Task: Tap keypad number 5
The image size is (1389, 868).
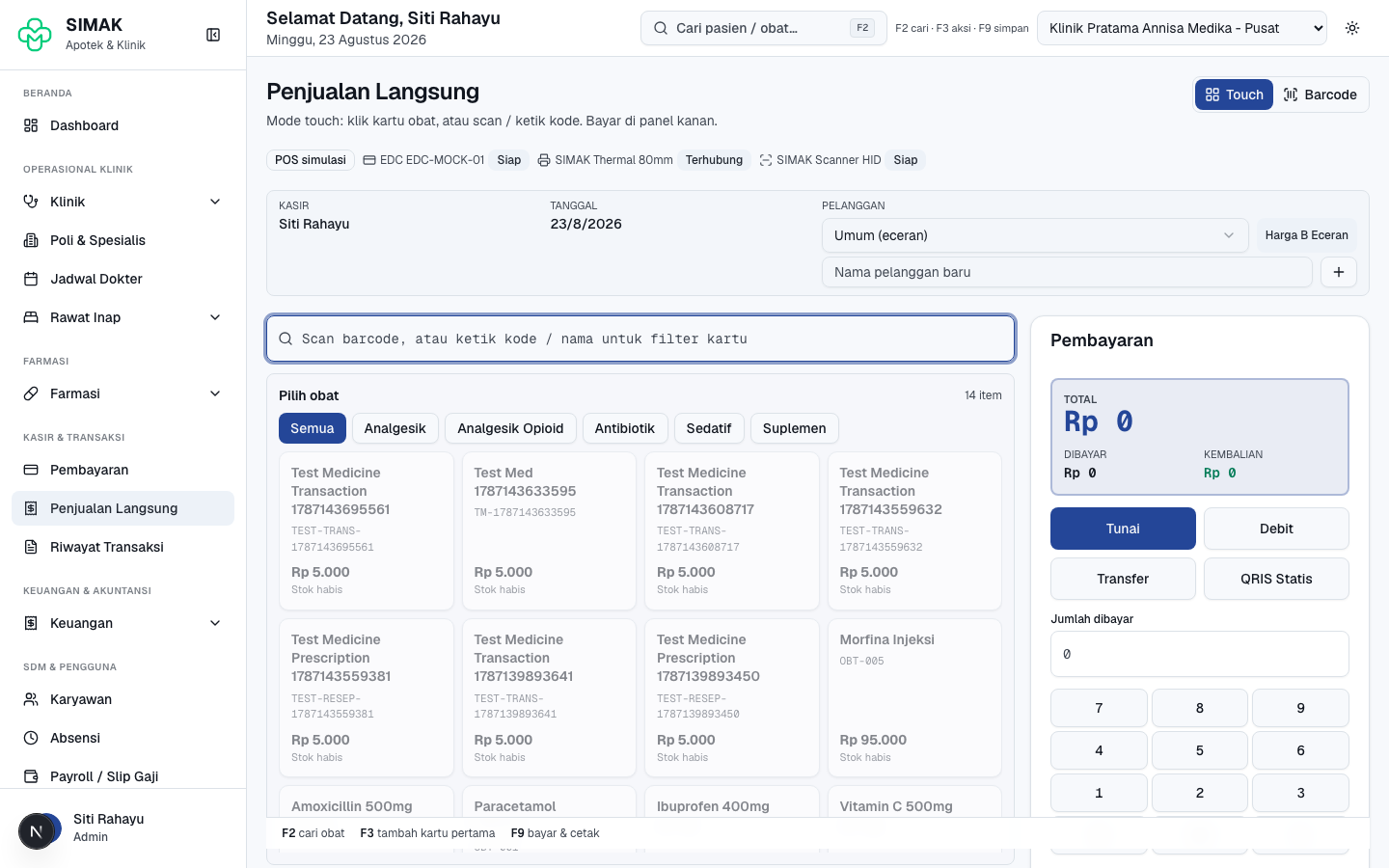Action: tap(1200, 750)
